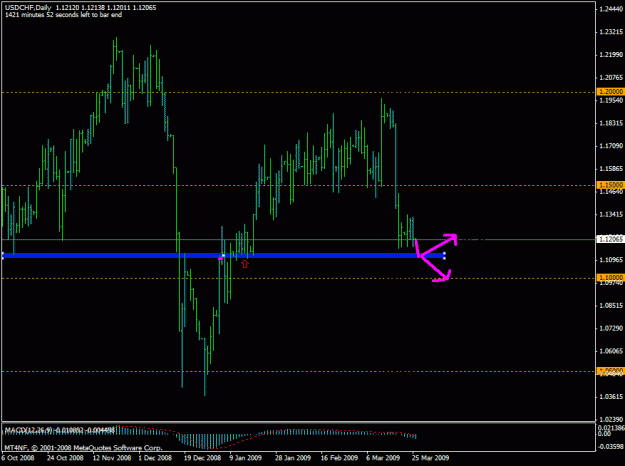Click the '12 Nov 2008' date label
The width and height of the screenshot is (625, 466).
(112, 458)
